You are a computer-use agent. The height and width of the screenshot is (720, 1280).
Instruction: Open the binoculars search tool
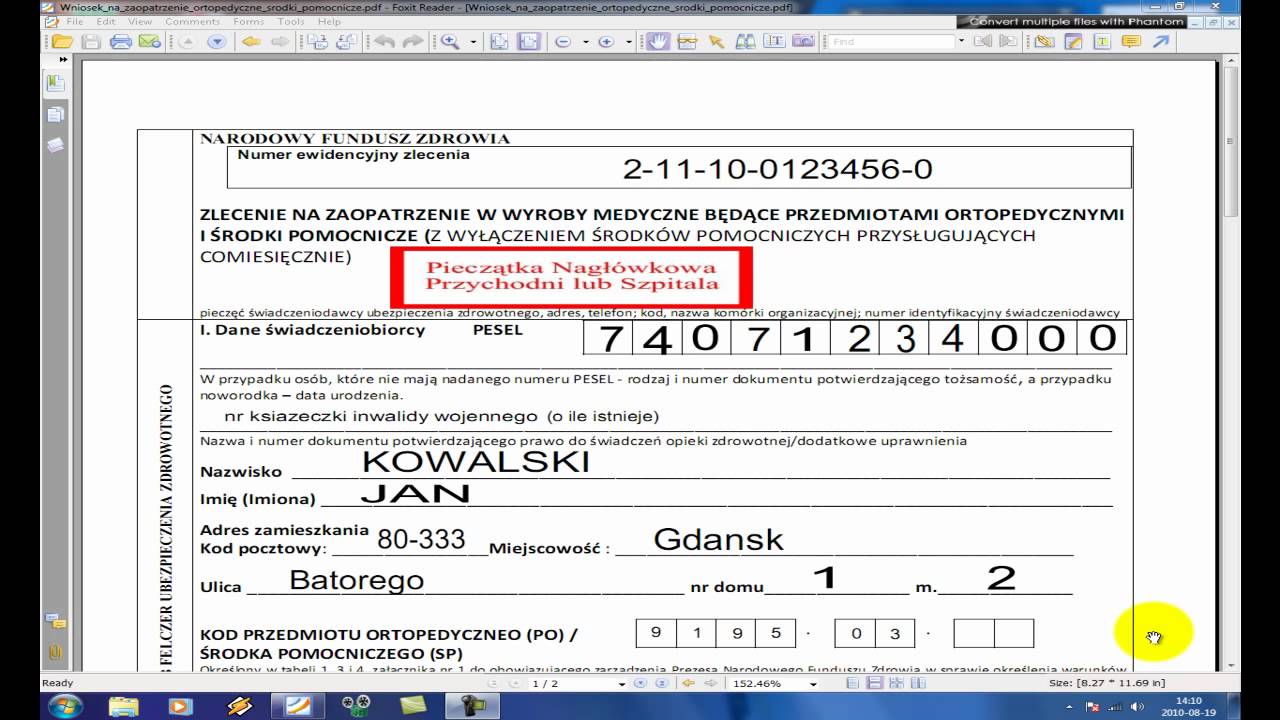pyautogui.click(x=745, y=41)
